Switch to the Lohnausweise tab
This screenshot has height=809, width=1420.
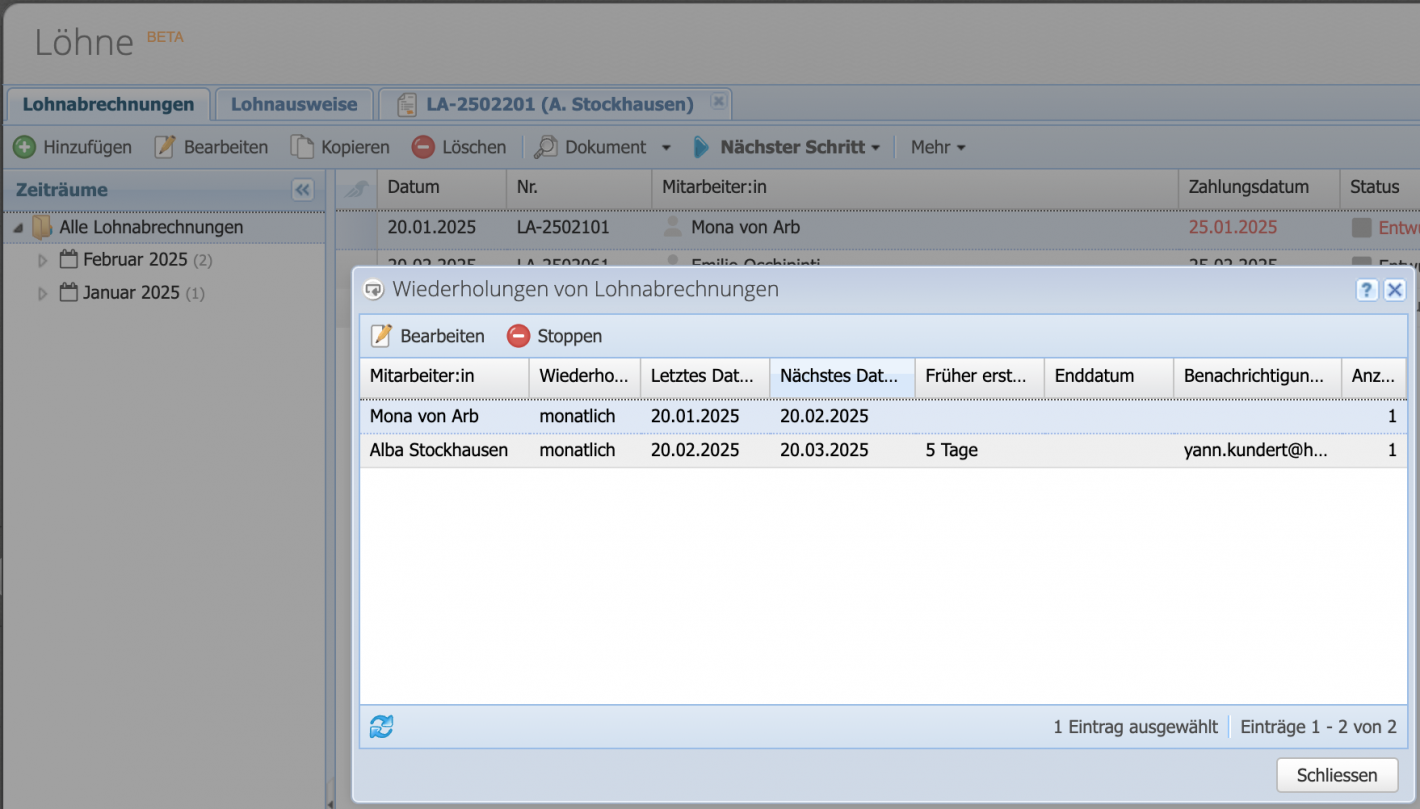294,104
